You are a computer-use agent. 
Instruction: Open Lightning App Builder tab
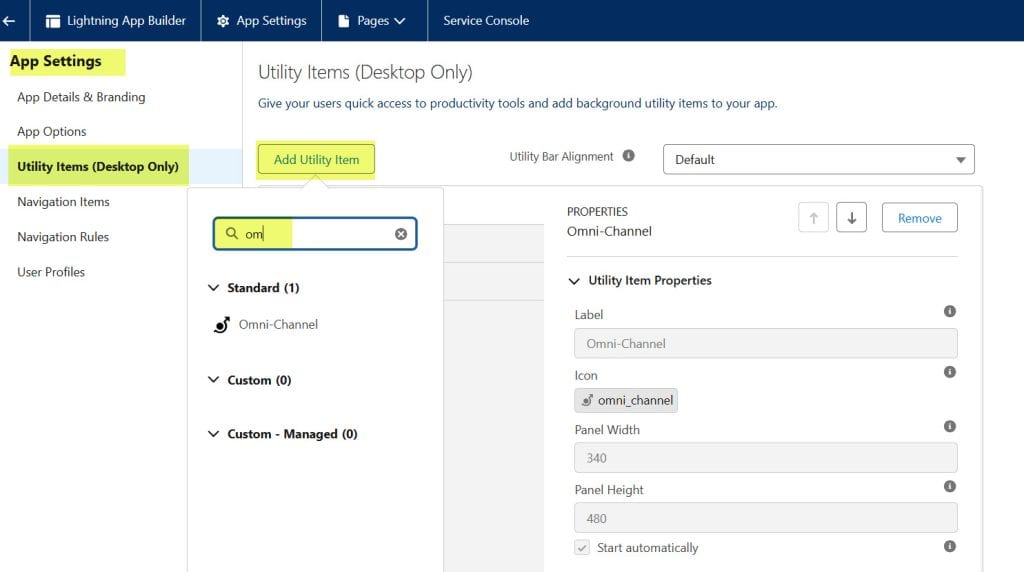(x=116, y=21)
